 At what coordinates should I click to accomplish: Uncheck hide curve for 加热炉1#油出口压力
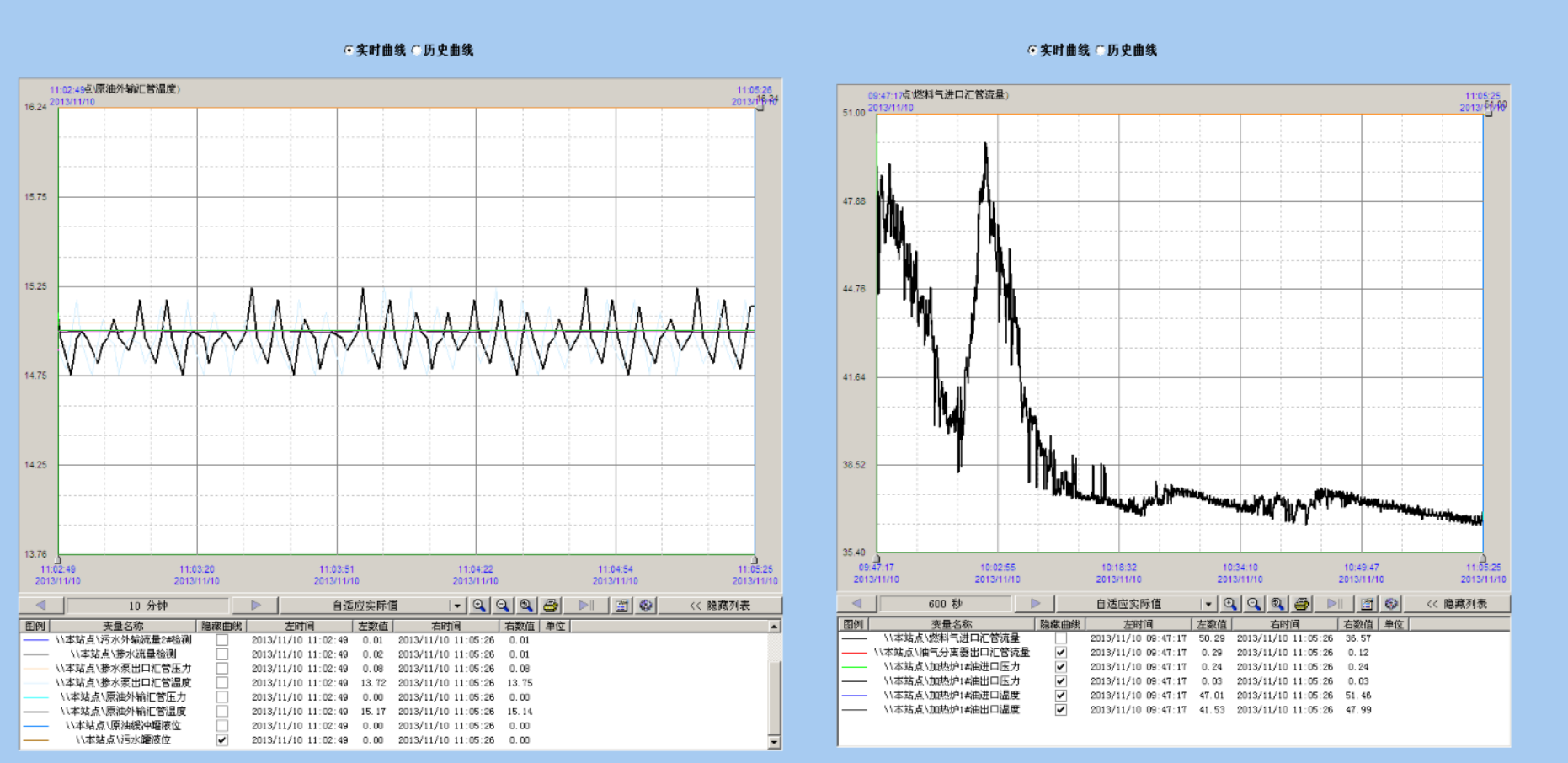(x=1061, y=681)
